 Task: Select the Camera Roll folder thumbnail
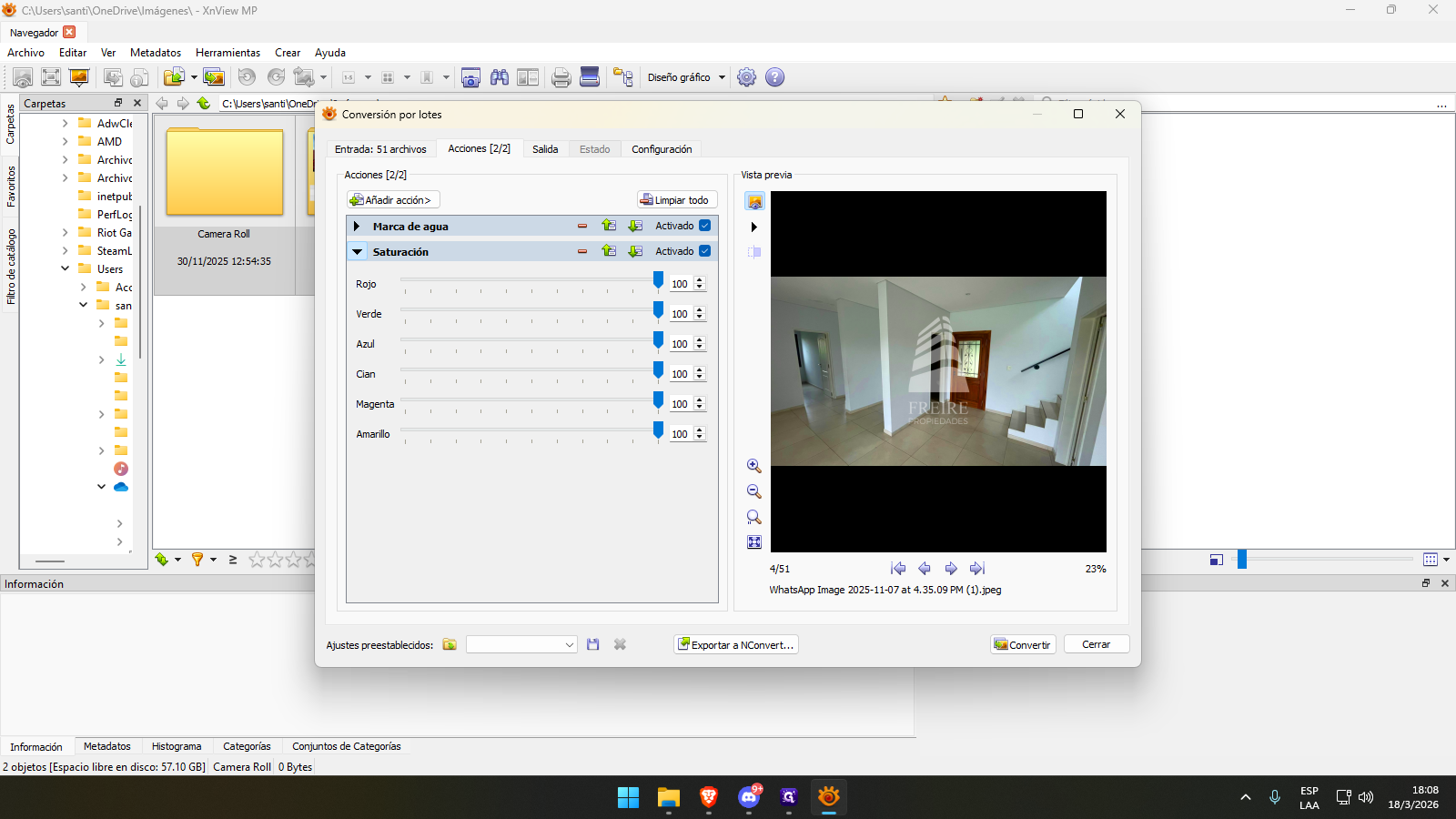224,172
